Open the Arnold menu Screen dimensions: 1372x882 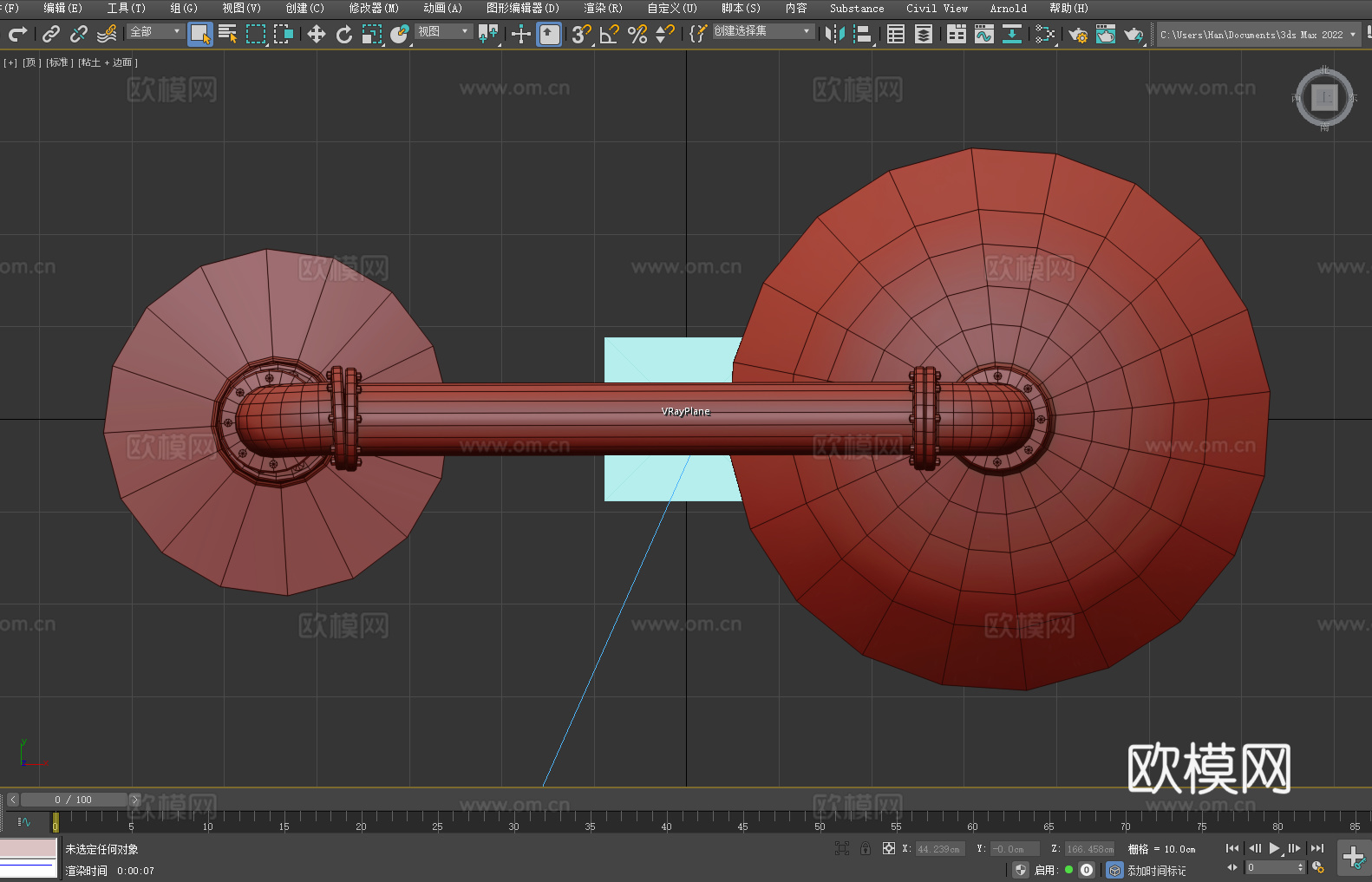coord(1008,8)
